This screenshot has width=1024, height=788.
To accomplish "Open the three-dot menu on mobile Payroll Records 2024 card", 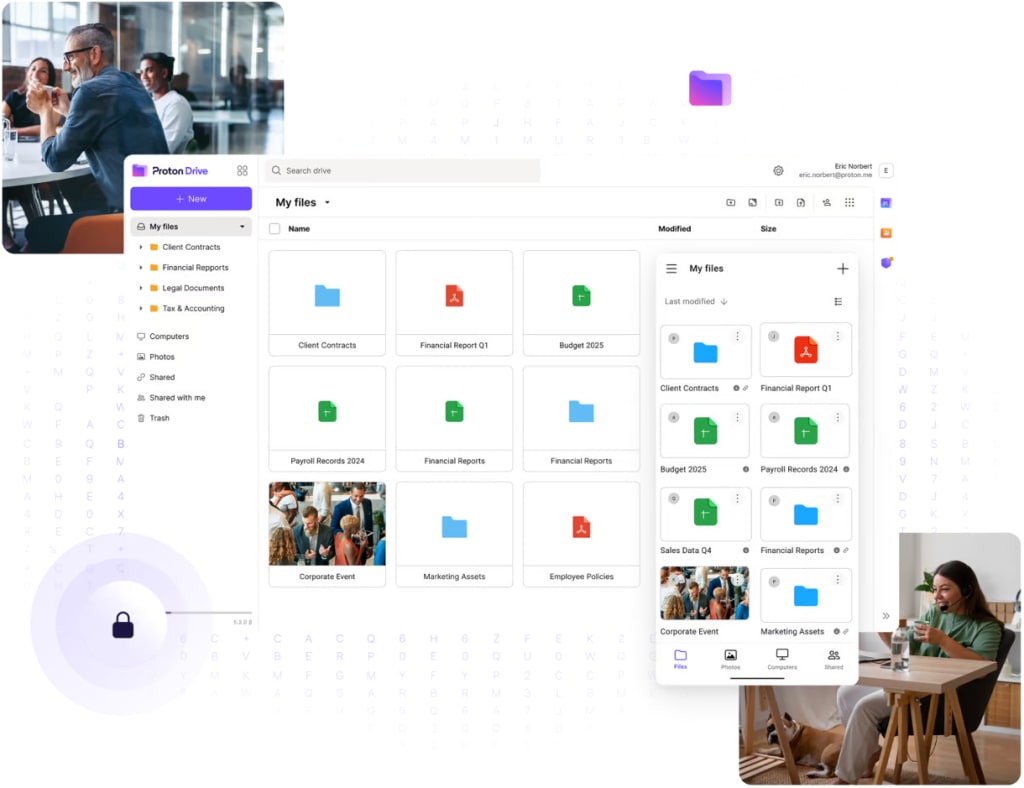I will click(838, 417).
